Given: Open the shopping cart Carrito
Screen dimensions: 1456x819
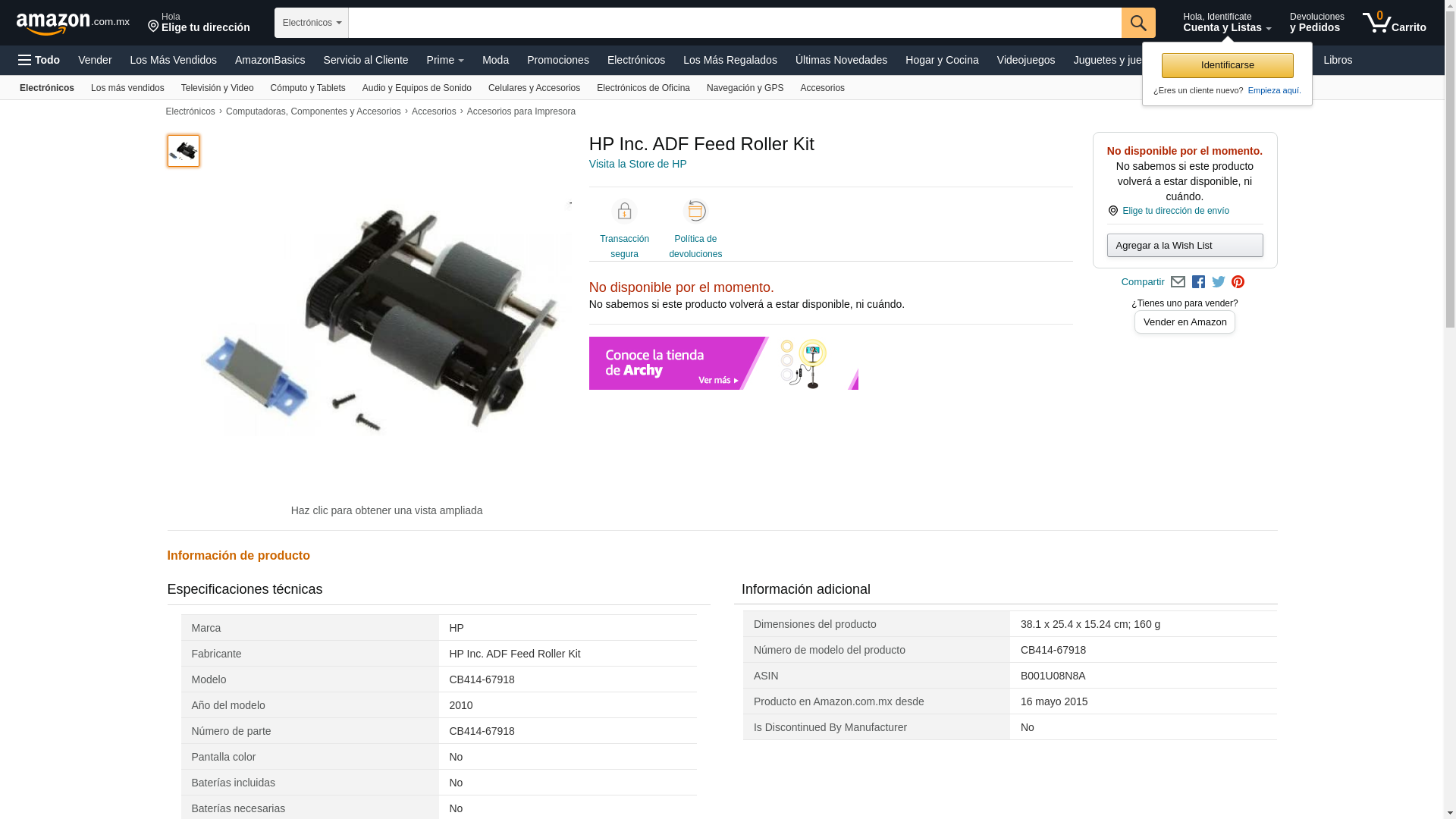Looking at the screenshot, I should (1394, 23).
